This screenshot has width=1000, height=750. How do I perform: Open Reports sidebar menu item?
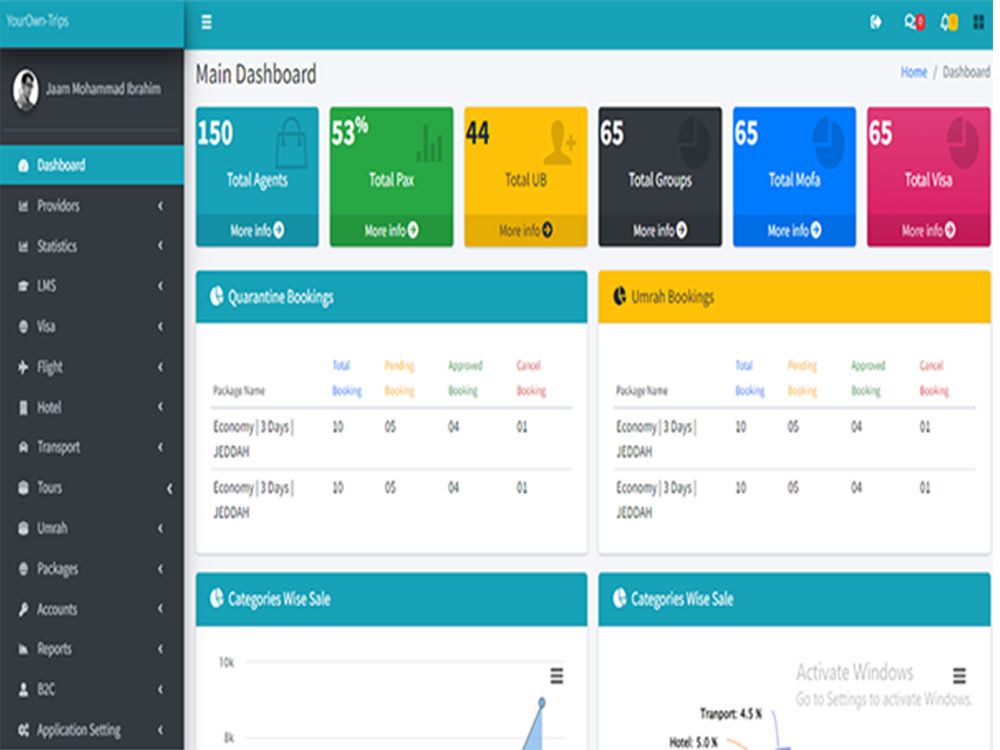click(92, 649)
